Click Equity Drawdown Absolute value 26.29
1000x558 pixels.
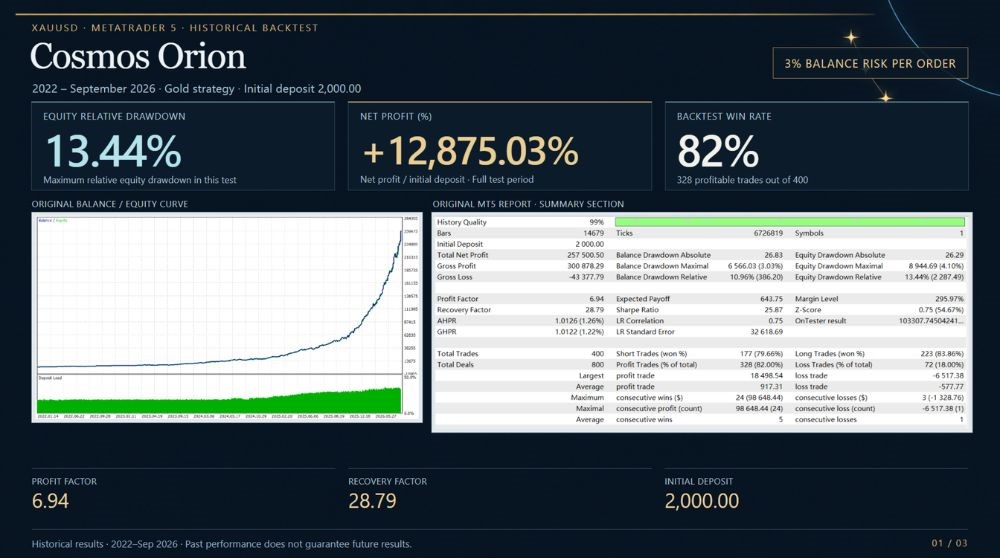tap(954, 255)
